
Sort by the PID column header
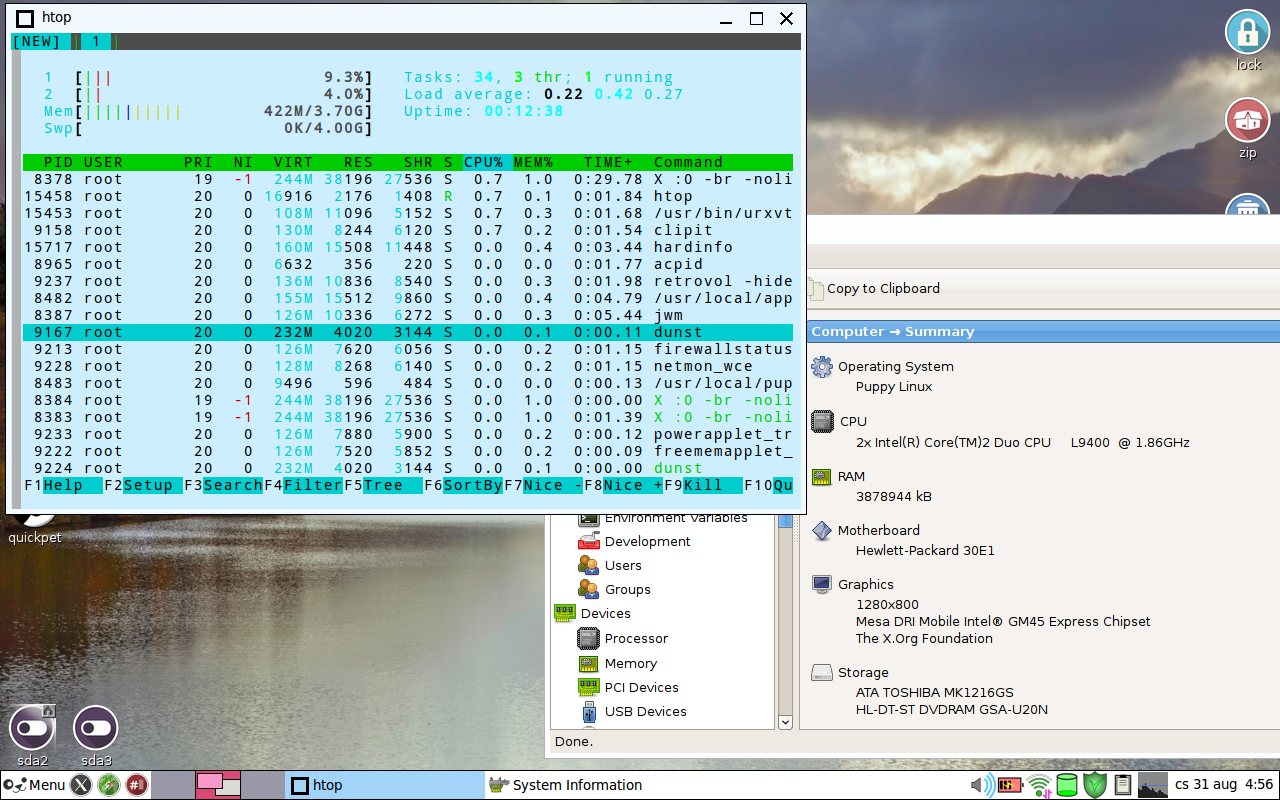point(58,162)
